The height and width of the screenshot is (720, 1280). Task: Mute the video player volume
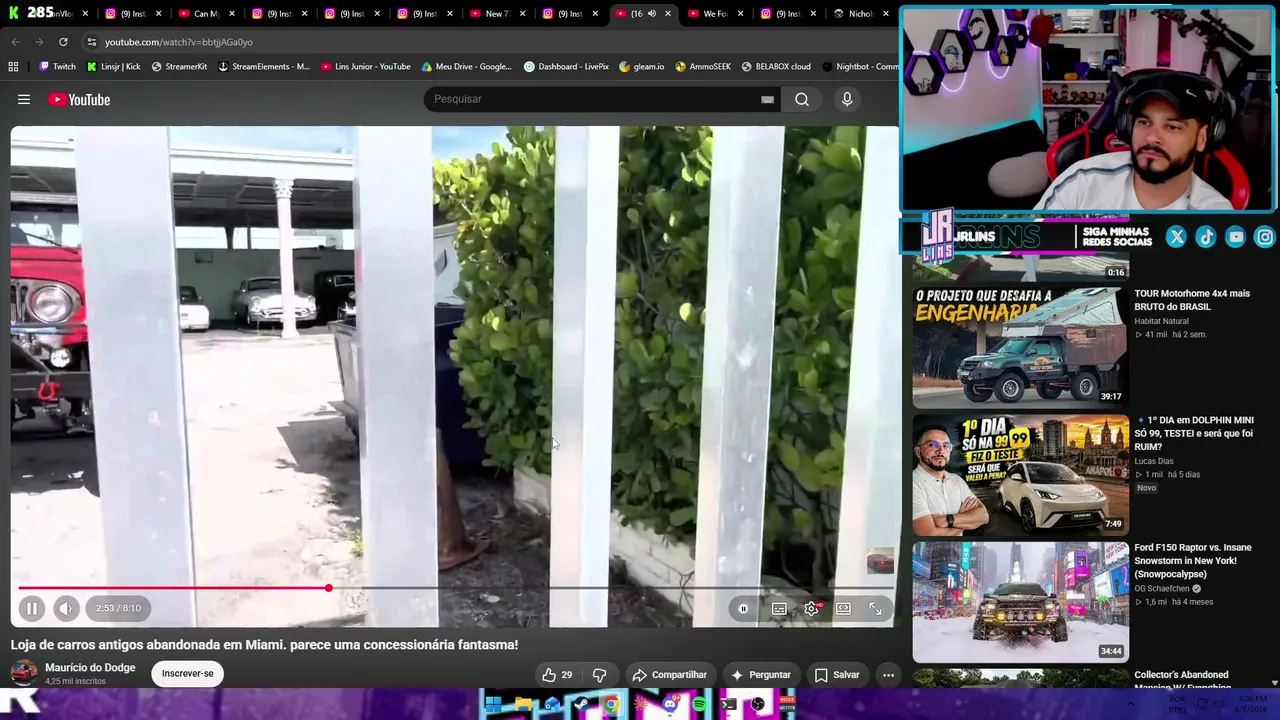pos(66,608)
